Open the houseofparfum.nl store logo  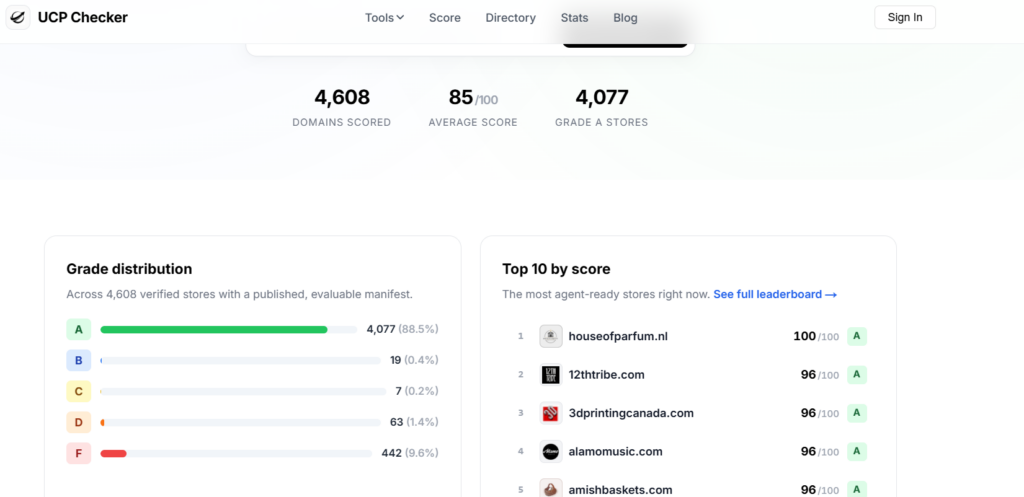coord(551,336)
